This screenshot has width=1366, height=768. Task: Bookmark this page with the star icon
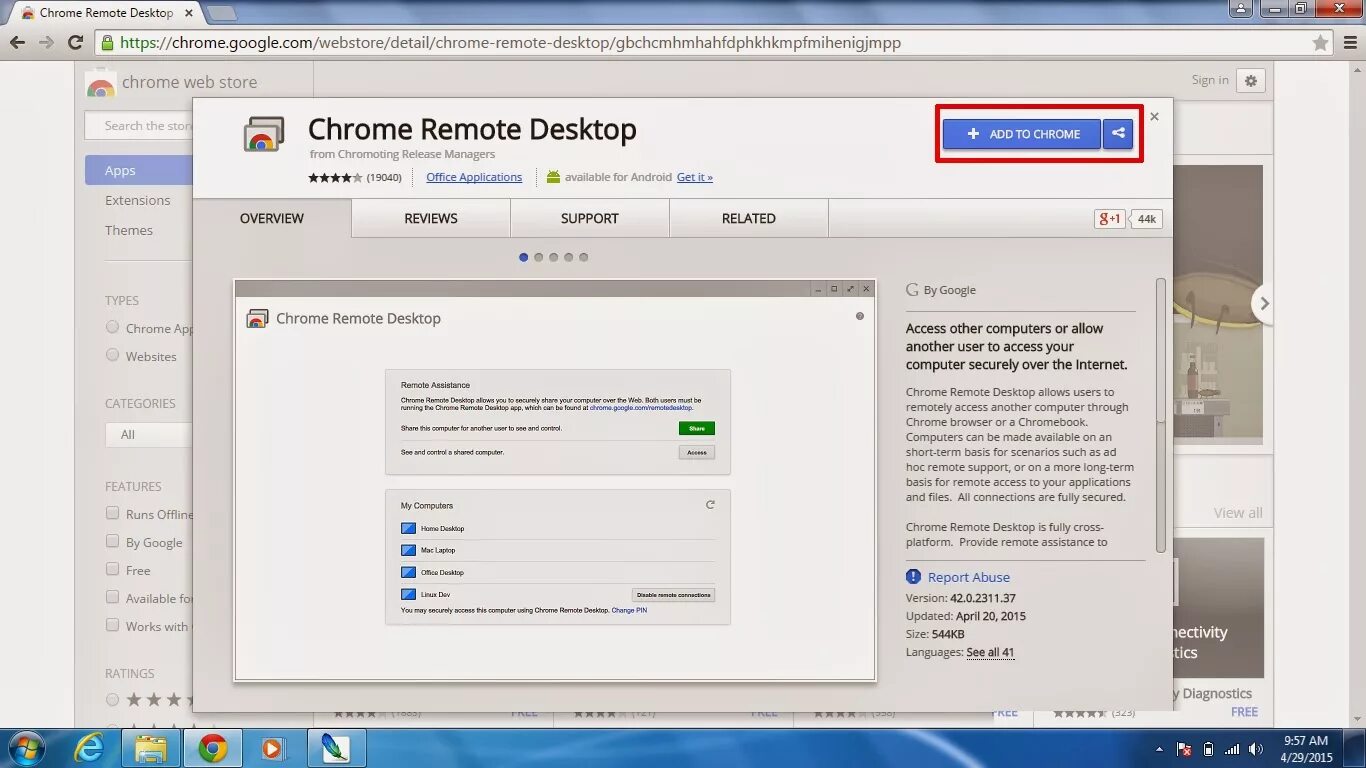(1320, 43)
